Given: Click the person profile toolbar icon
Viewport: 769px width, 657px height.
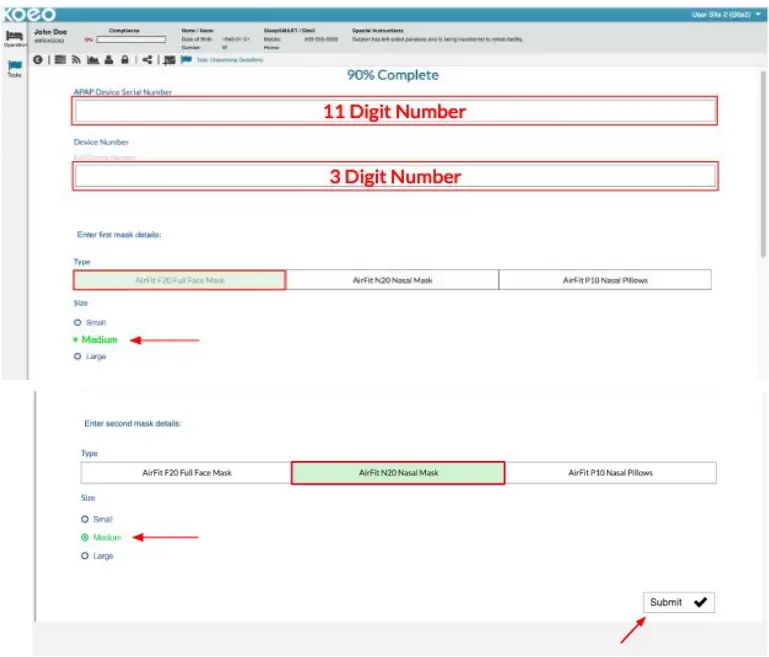Looking at the screenshot, I should click(x=109, y=60).
